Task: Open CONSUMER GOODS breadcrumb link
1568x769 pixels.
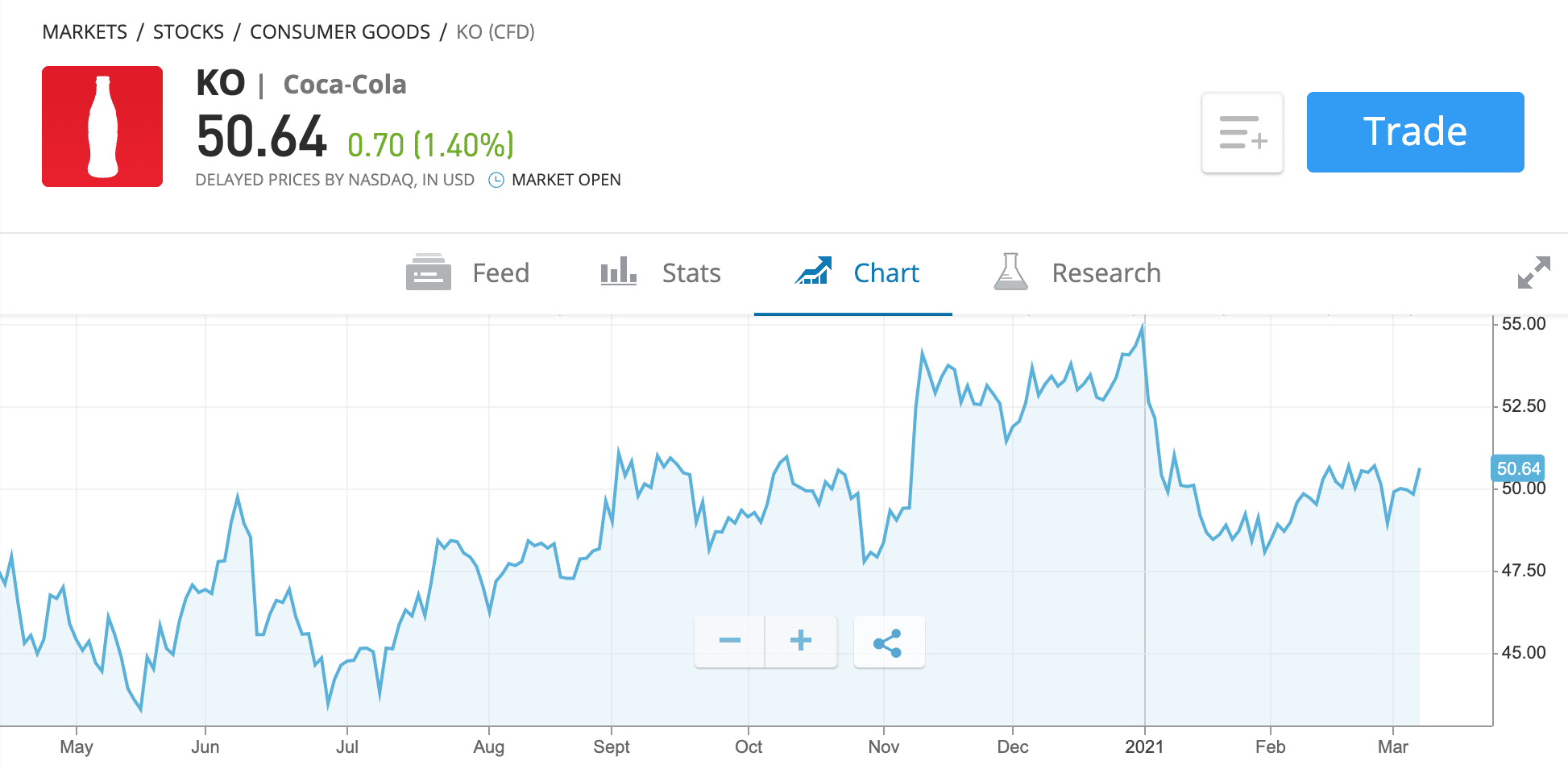Action: 340,32
